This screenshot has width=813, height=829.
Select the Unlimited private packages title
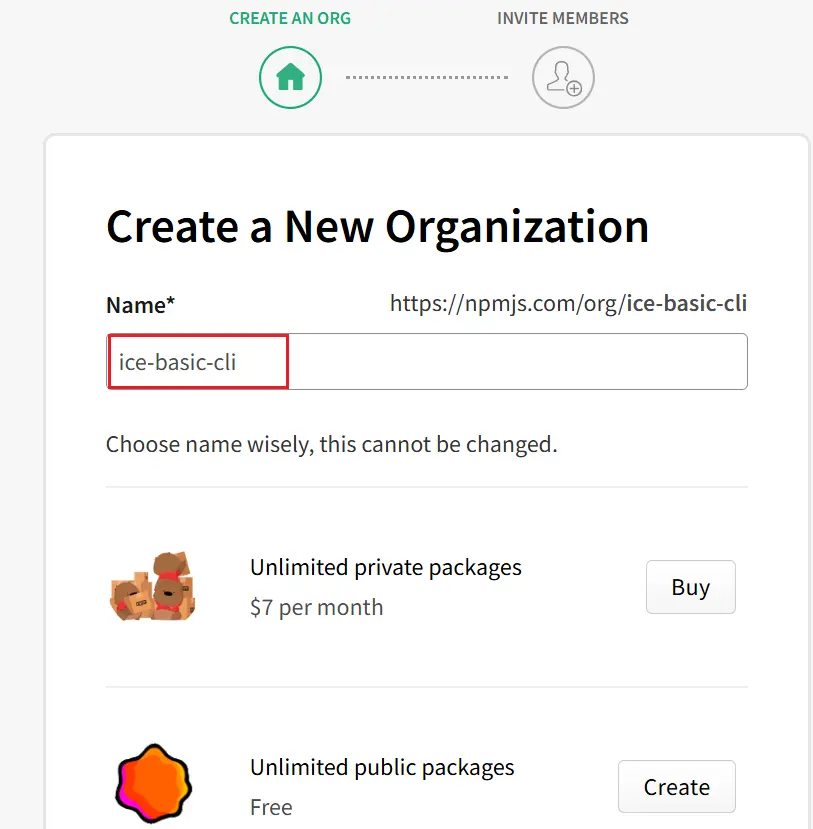(385, 568)
